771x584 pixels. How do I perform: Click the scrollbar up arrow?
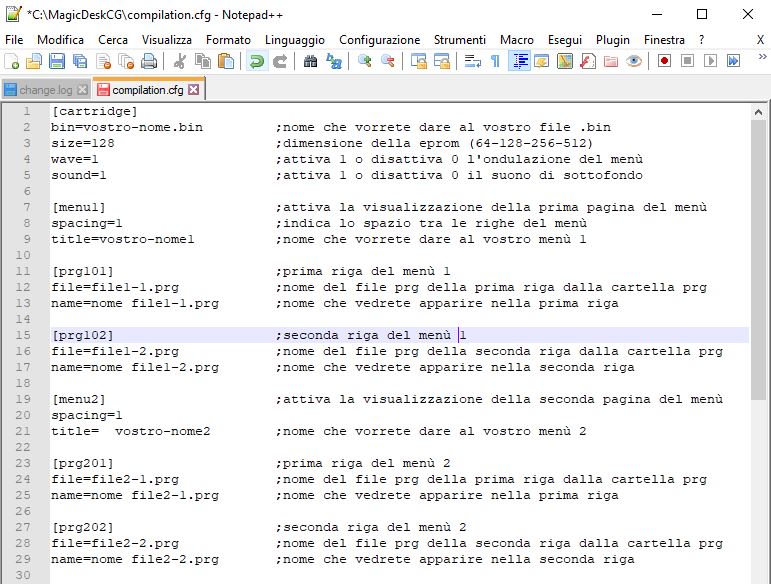[758, 112]
